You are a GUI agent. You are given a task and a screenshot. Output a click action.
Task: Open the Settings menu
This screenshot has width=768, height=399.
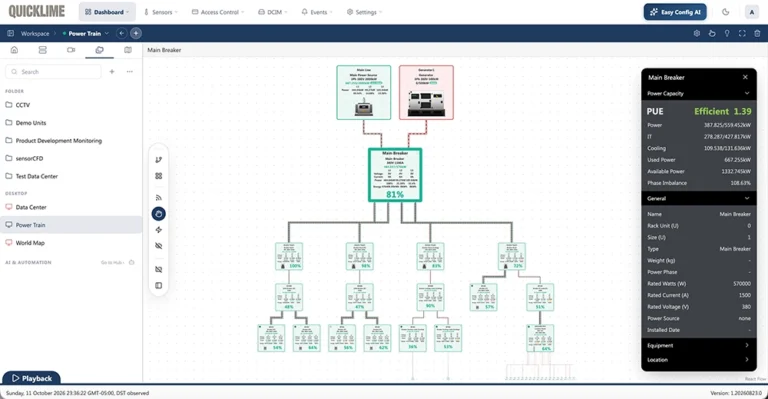coord(364,12)
